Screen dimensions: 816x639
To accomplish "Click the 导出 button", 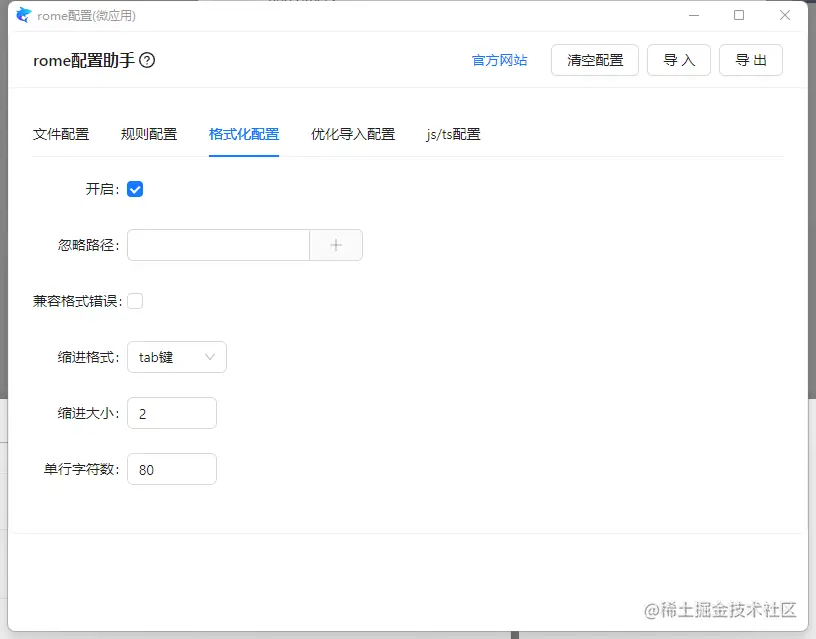I will coord(750,60).
